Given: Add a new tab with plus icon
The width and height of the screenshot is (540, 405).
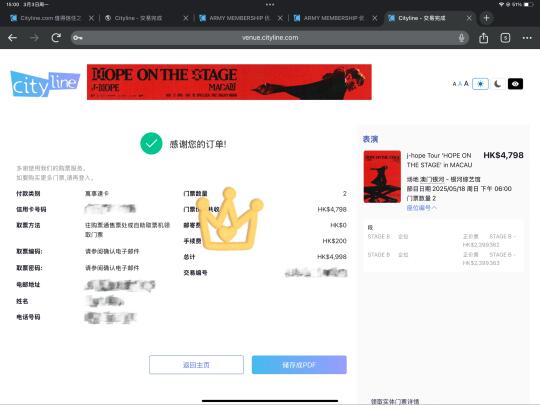Looking at the screenshot, I should 486,18.
